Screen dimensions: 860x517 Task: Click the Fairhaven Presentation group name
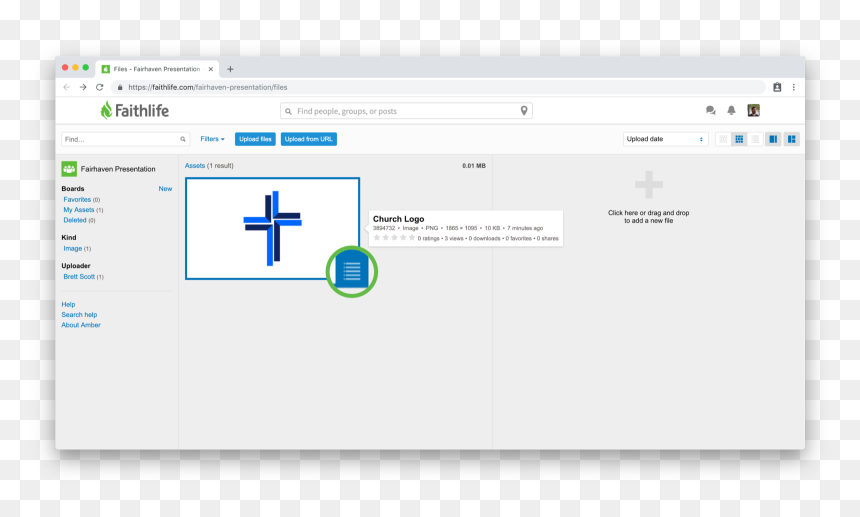pyautogui.click(x=118, y=169)
